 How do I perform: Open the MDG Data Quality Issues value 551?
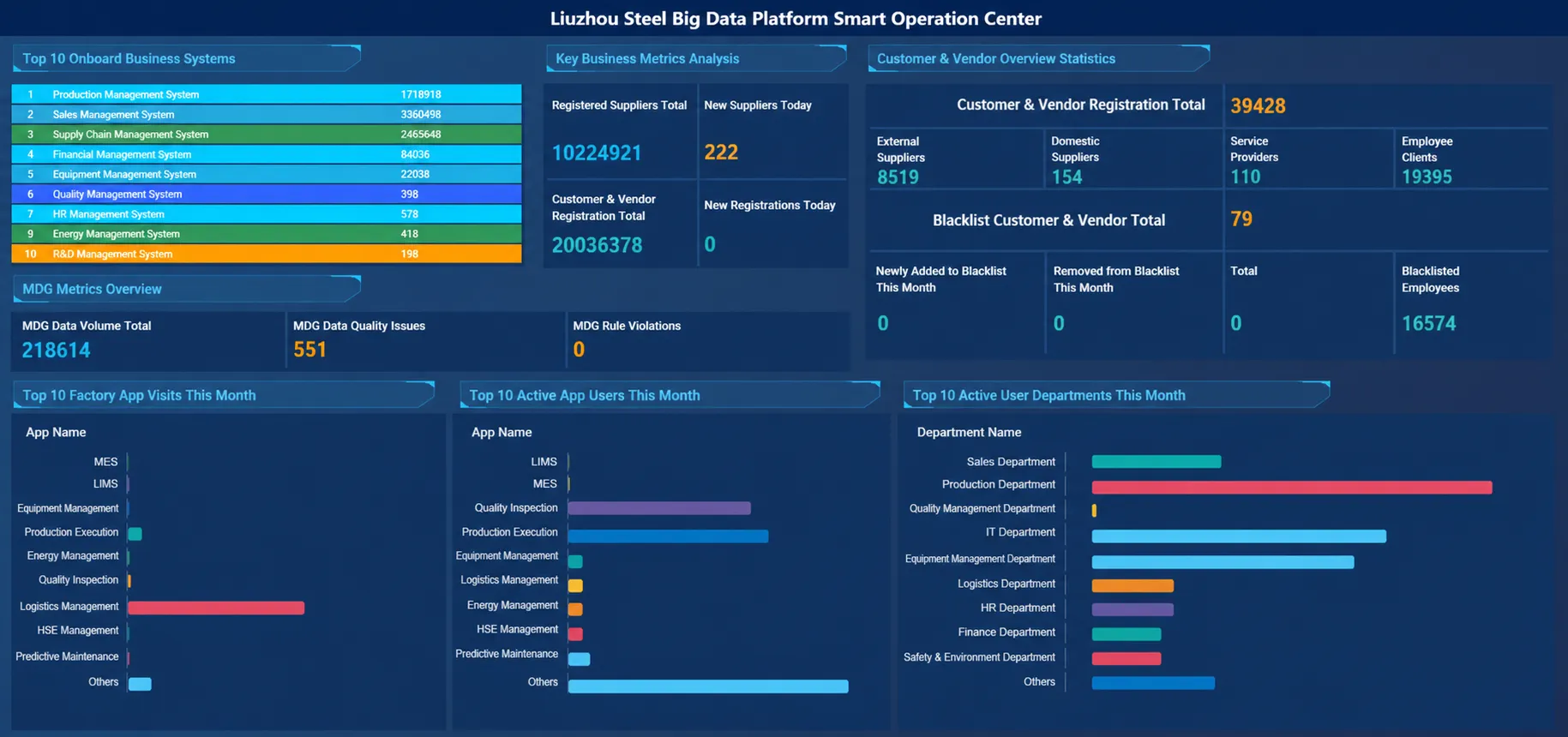click(309, 350)
